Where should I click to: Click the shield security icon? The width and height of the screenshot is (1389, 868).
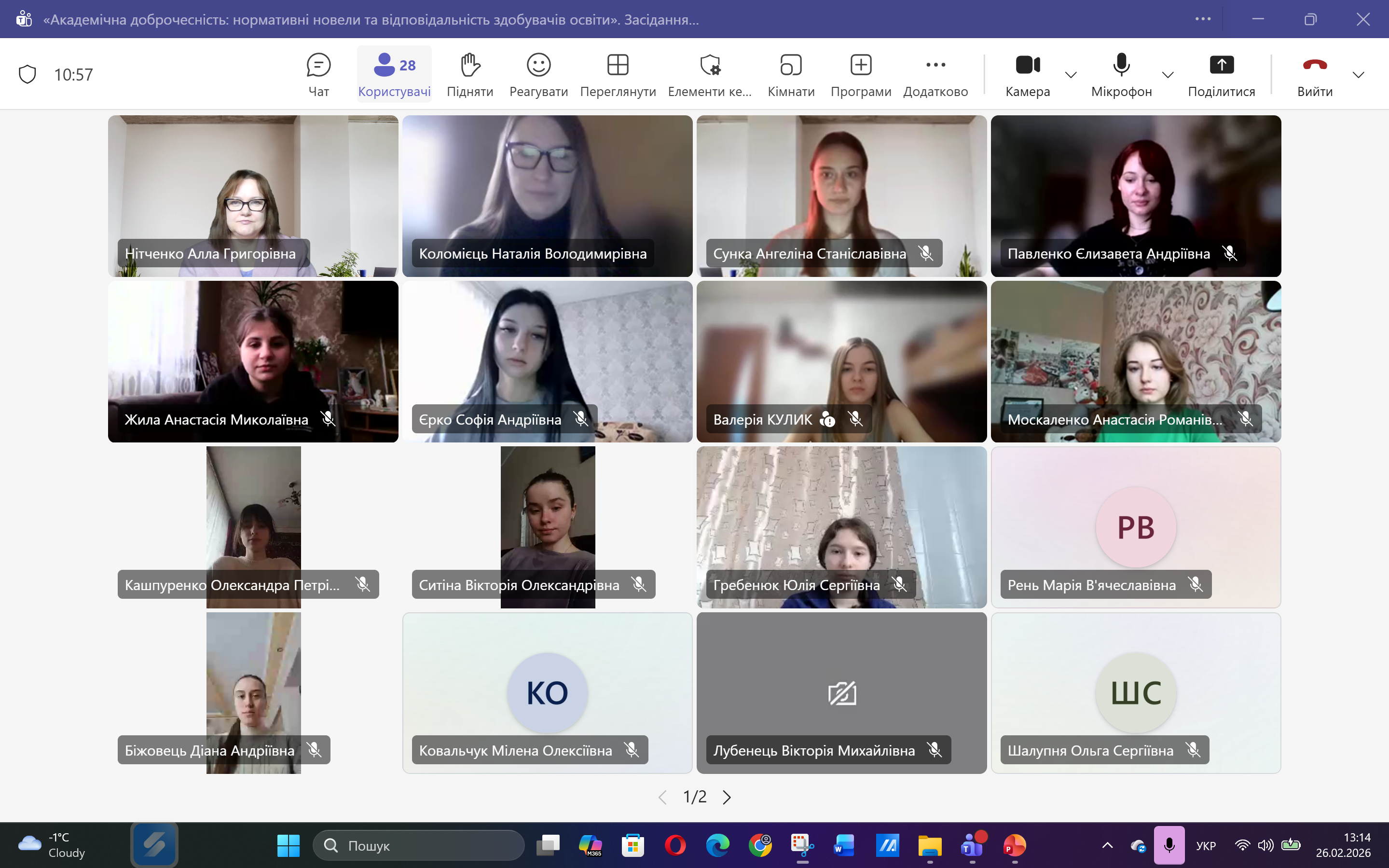28,75
